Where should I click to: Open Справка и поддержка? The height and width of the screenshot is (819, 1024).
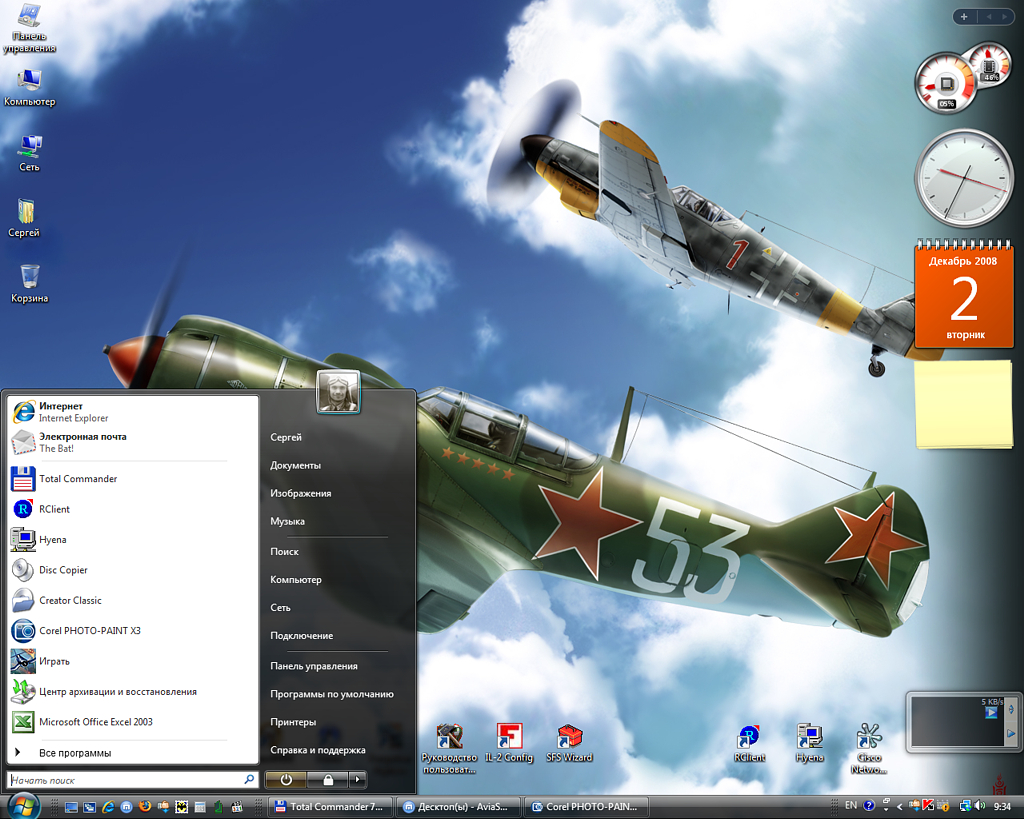(318, 750)
